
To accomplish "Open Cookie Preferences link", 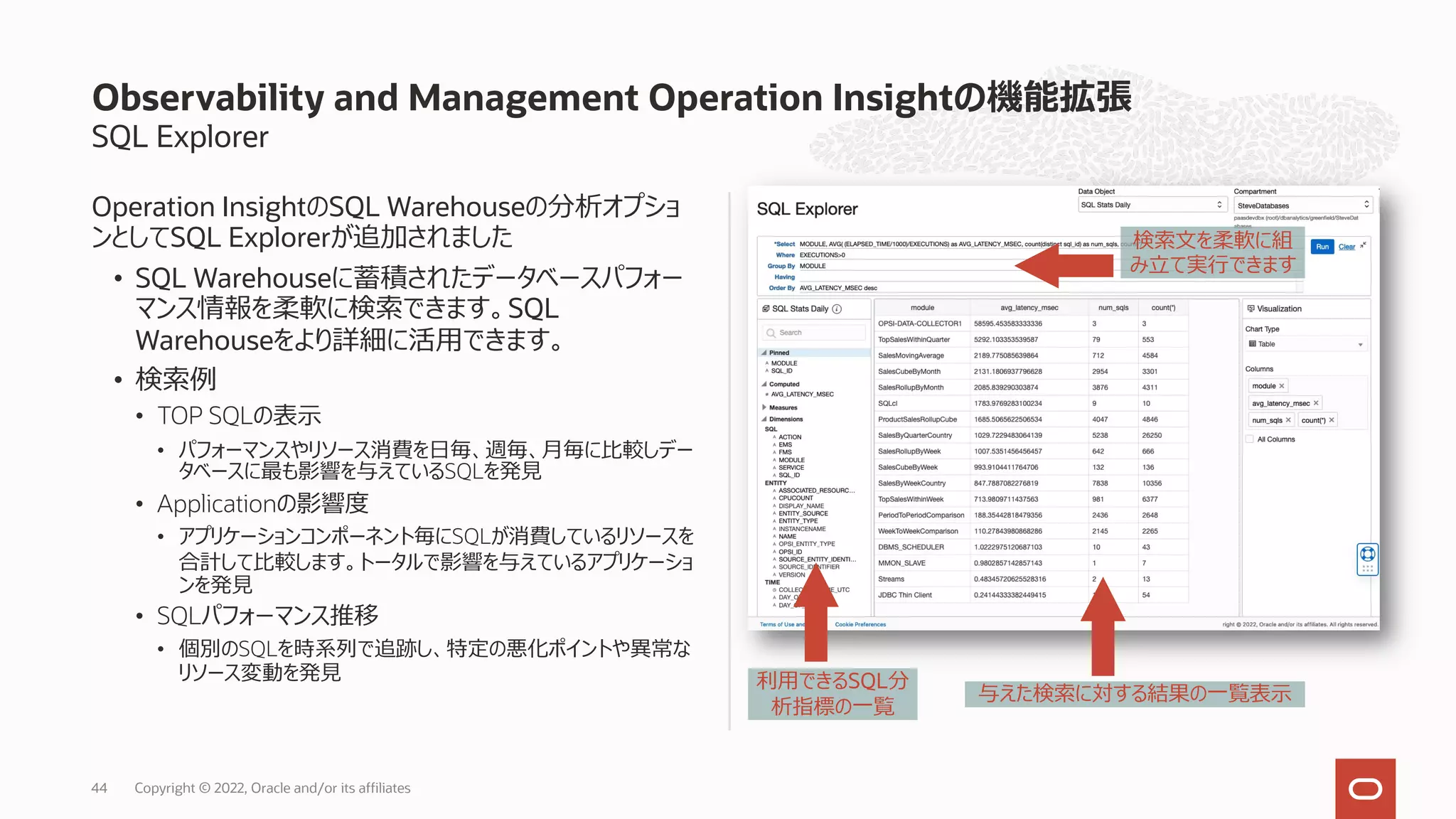I will (x=860, y=625).
